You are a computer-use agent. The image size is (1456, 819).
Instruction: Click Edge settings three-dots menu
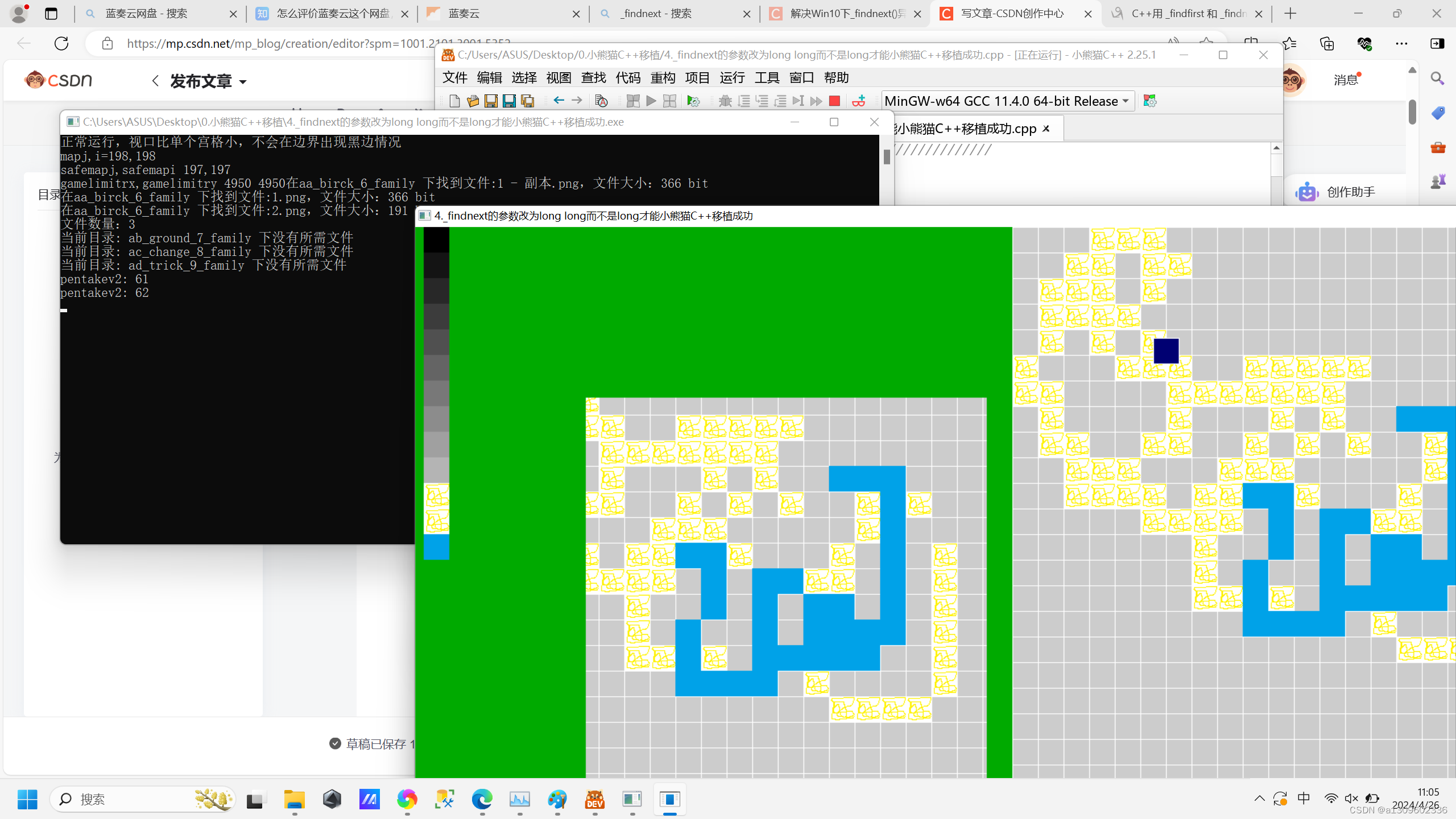[x=1401, y=43]
